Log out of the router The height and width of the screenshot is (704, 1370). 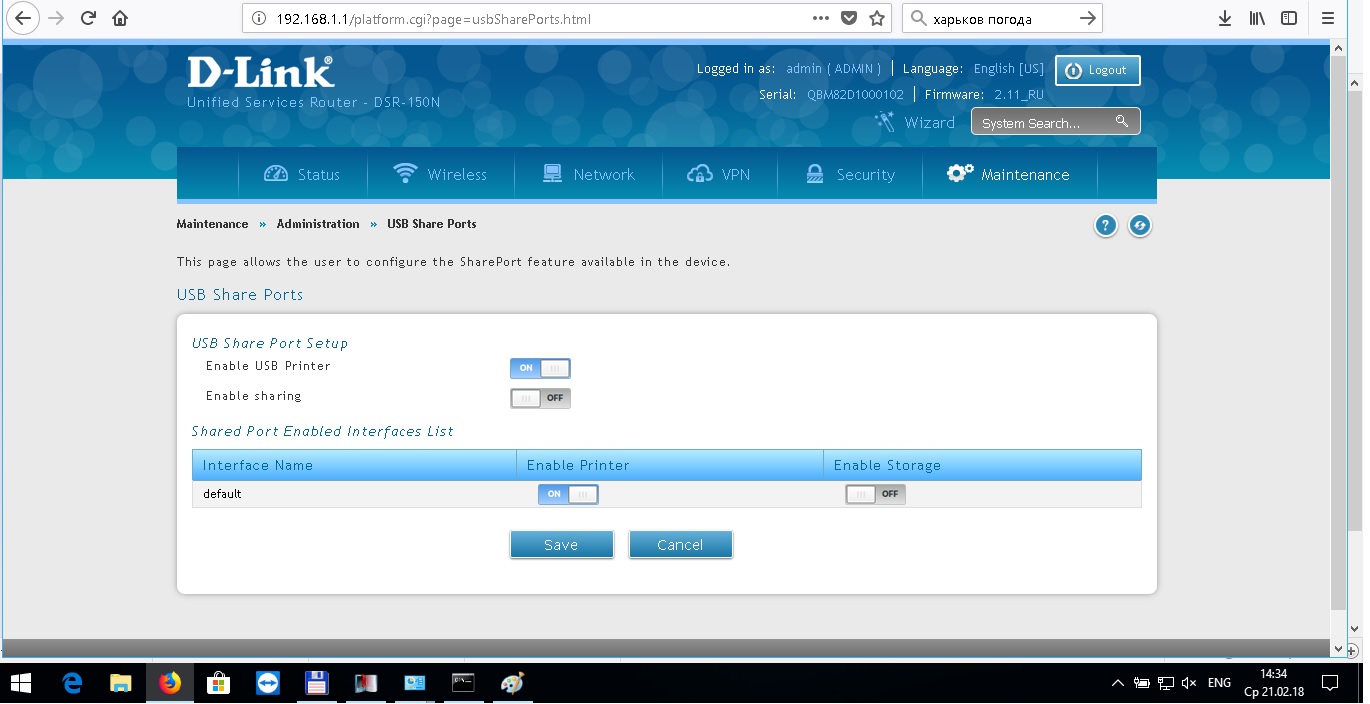click(1097, 70)
